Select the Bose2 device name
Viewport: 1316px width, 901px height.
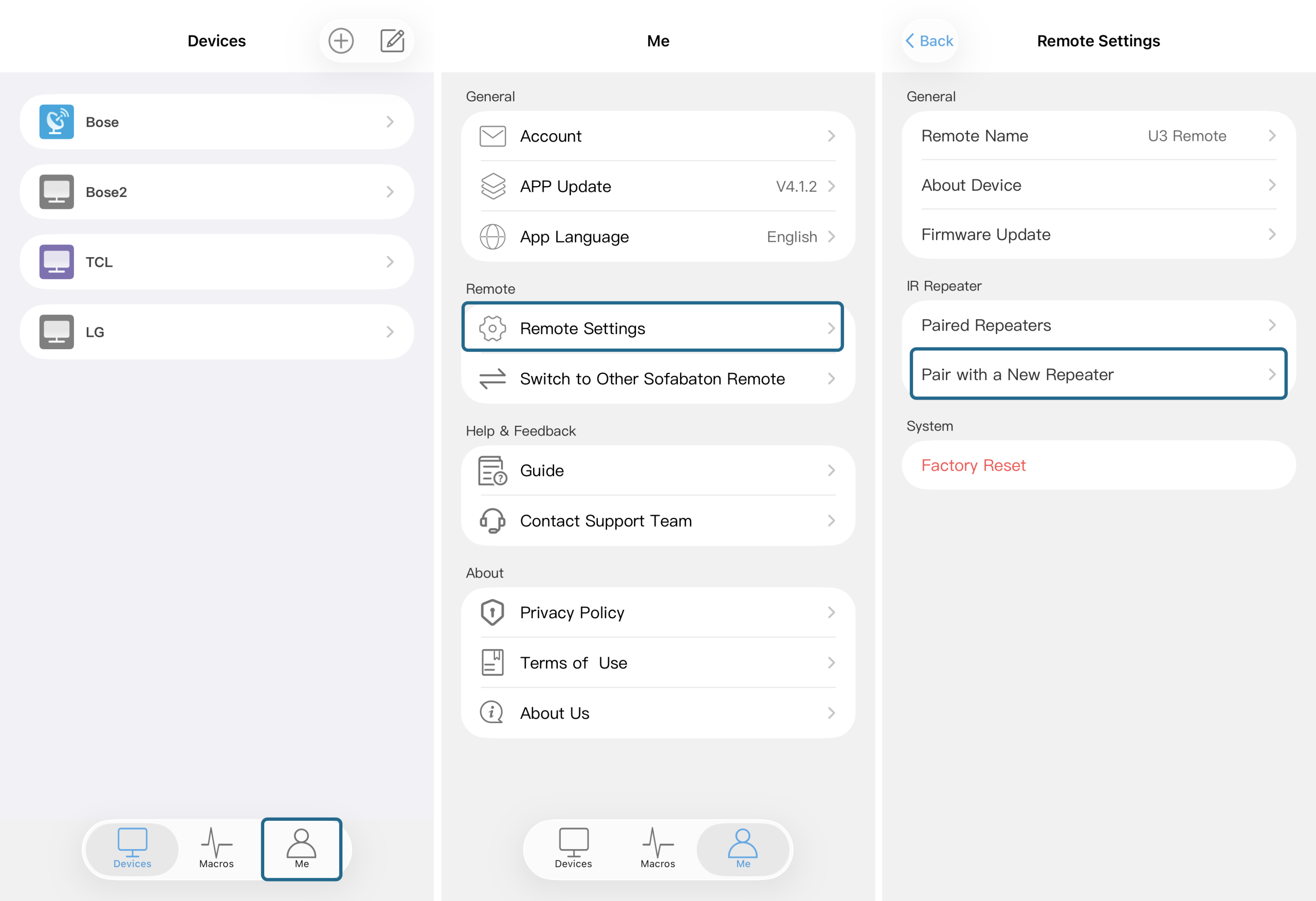click(x=106, y=192)
